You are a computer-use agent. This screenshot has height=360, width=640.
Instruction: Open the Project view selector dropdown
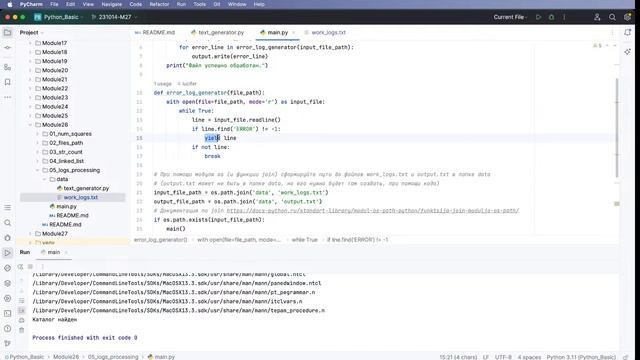point(31,33)
